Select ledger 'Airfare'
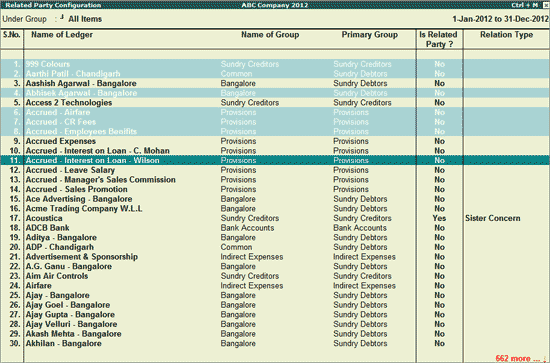The height and width of the screenshot is (363, 550). (x=39, y=286)
